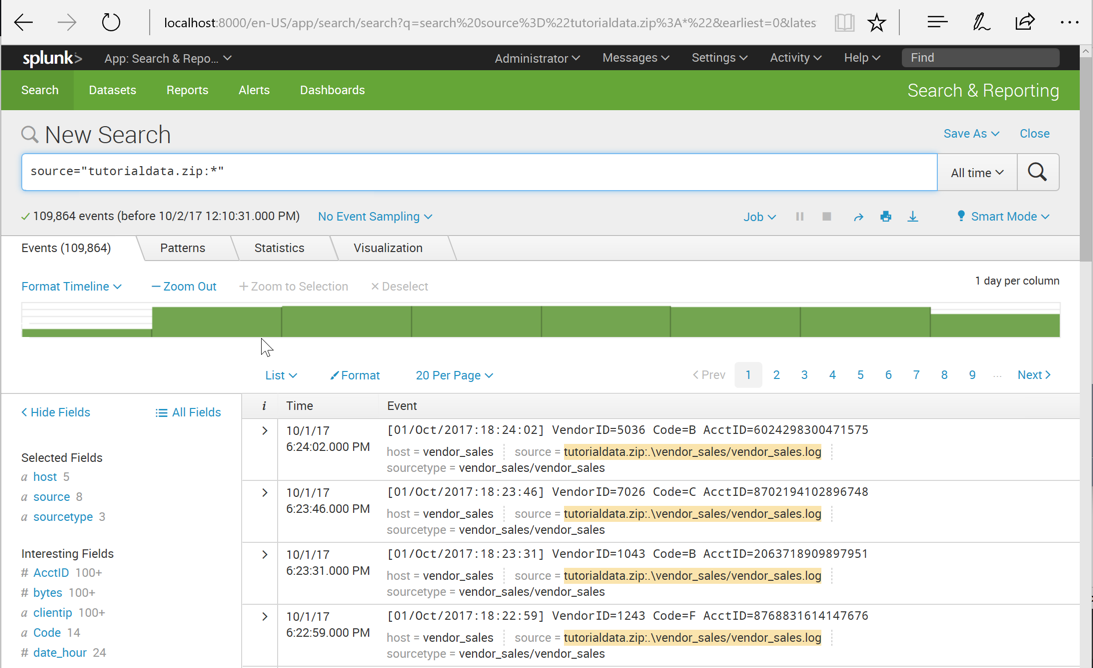This screenshot has height=668, width=1093.
Task: Go to results page 5
Action: click(x=860, y=375)
